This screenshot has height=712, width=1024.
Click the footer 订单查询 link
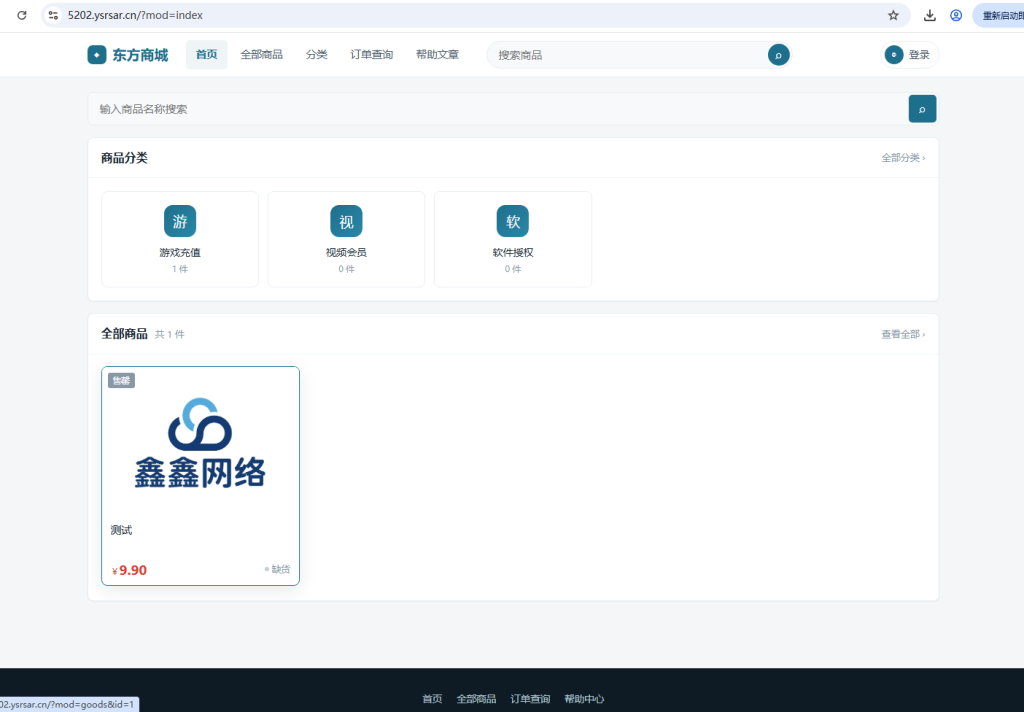click(530, 699)
